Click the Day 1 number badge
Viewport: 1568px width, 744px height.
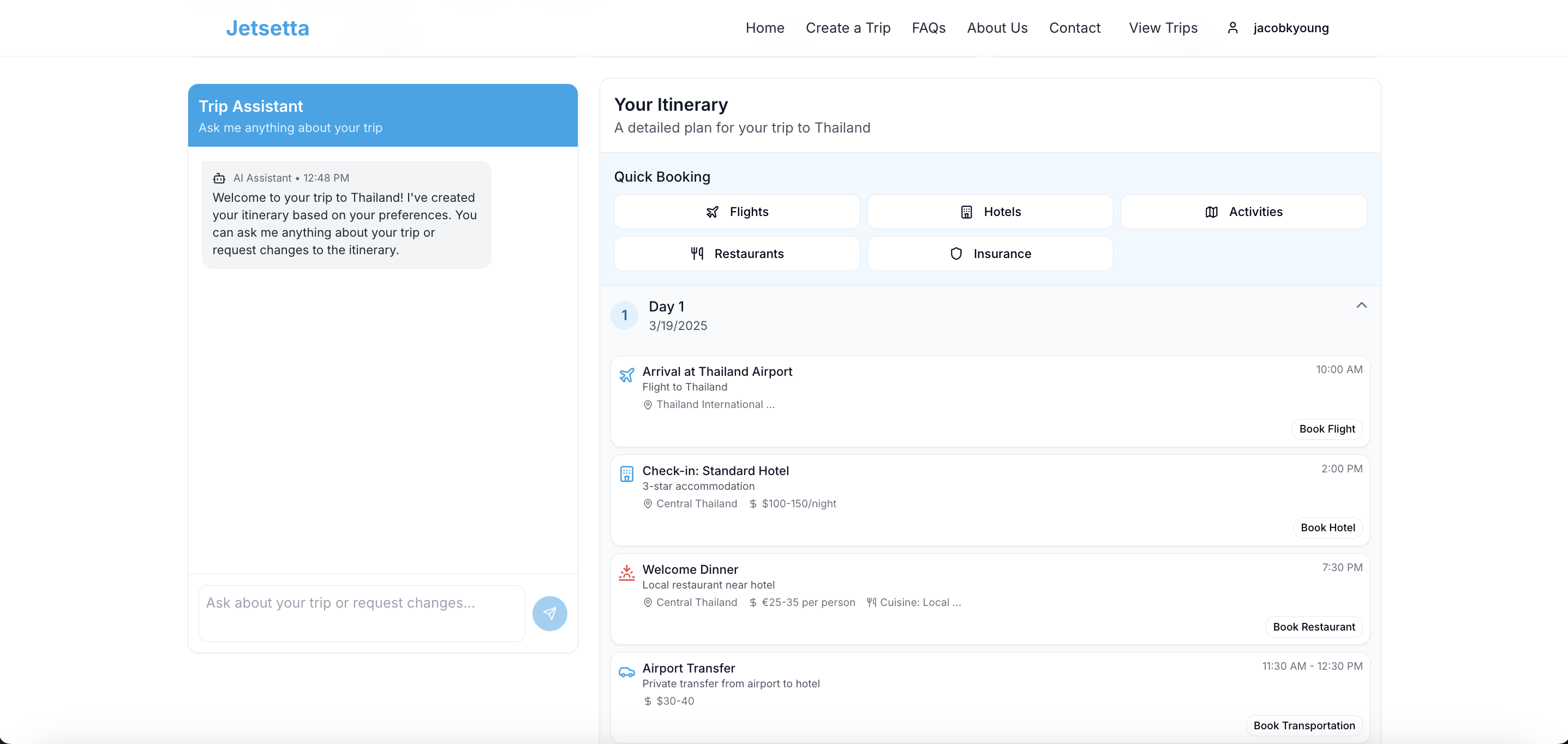[624, 315]
